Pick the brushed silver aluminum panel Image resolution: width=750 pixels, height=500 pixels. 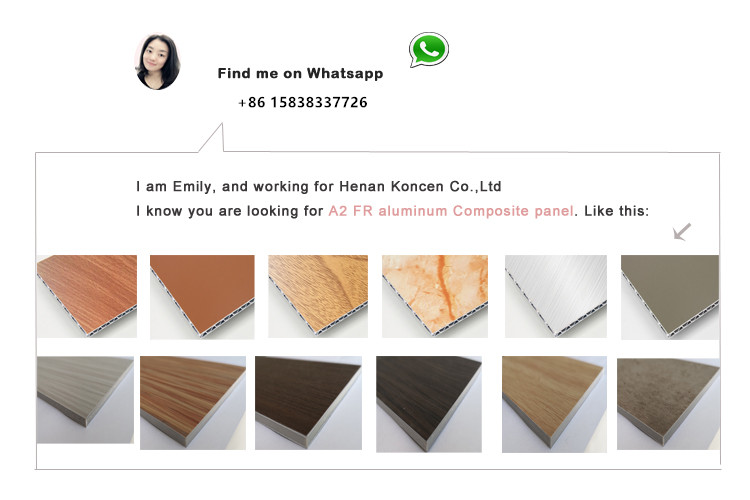(x=556, y=296)
